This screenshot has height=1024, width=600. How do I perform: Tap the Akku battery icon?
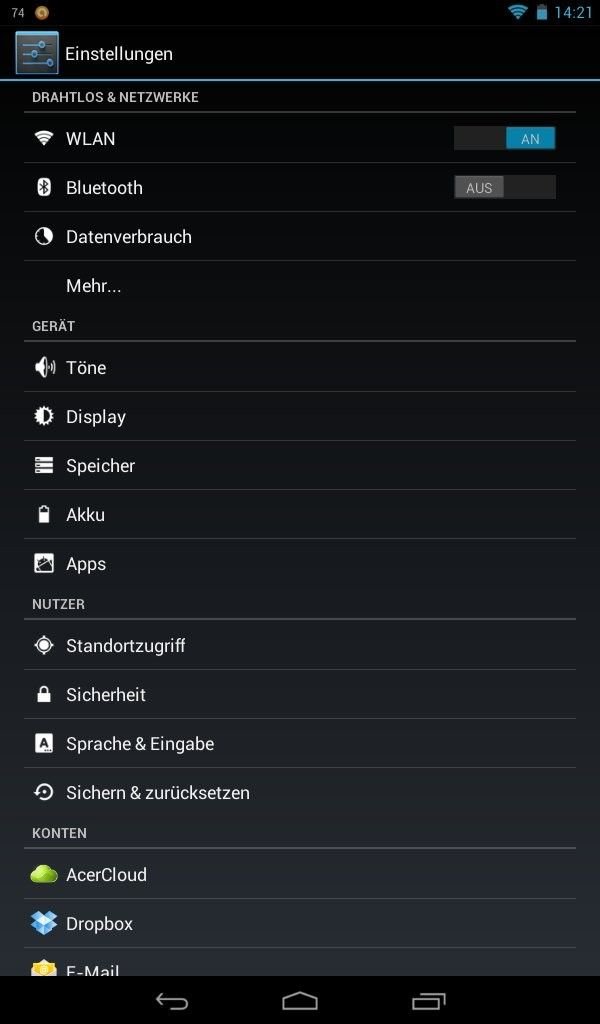click(x=44, y=515)
